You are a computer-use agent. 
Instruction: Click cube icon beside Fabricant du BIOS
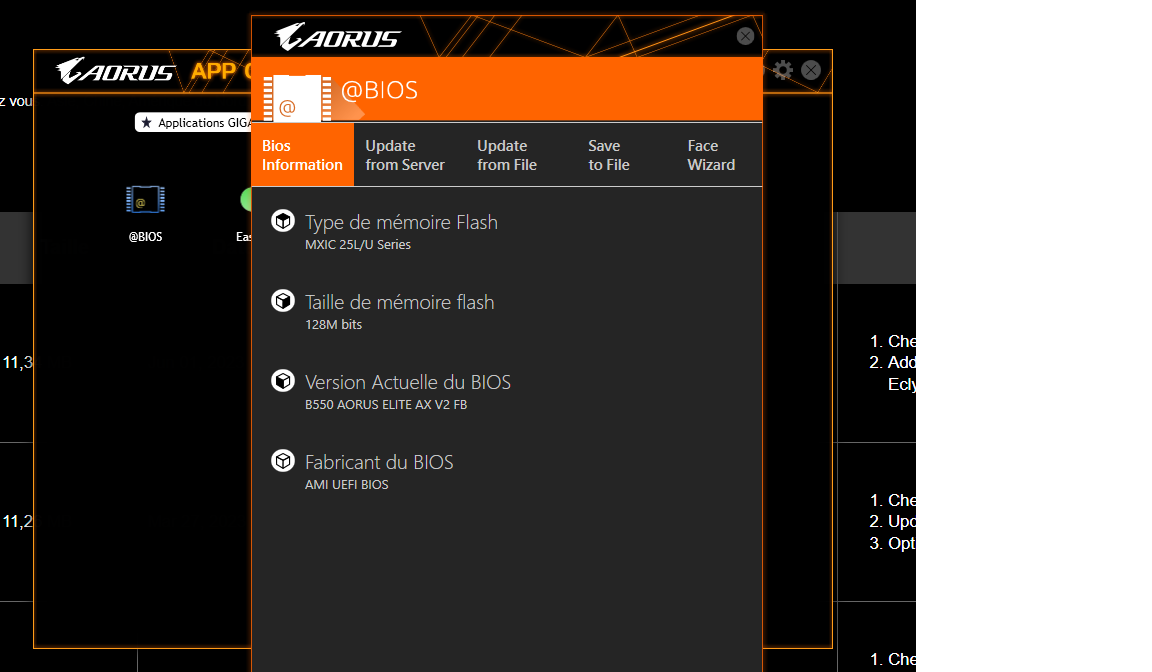(283, 460)
